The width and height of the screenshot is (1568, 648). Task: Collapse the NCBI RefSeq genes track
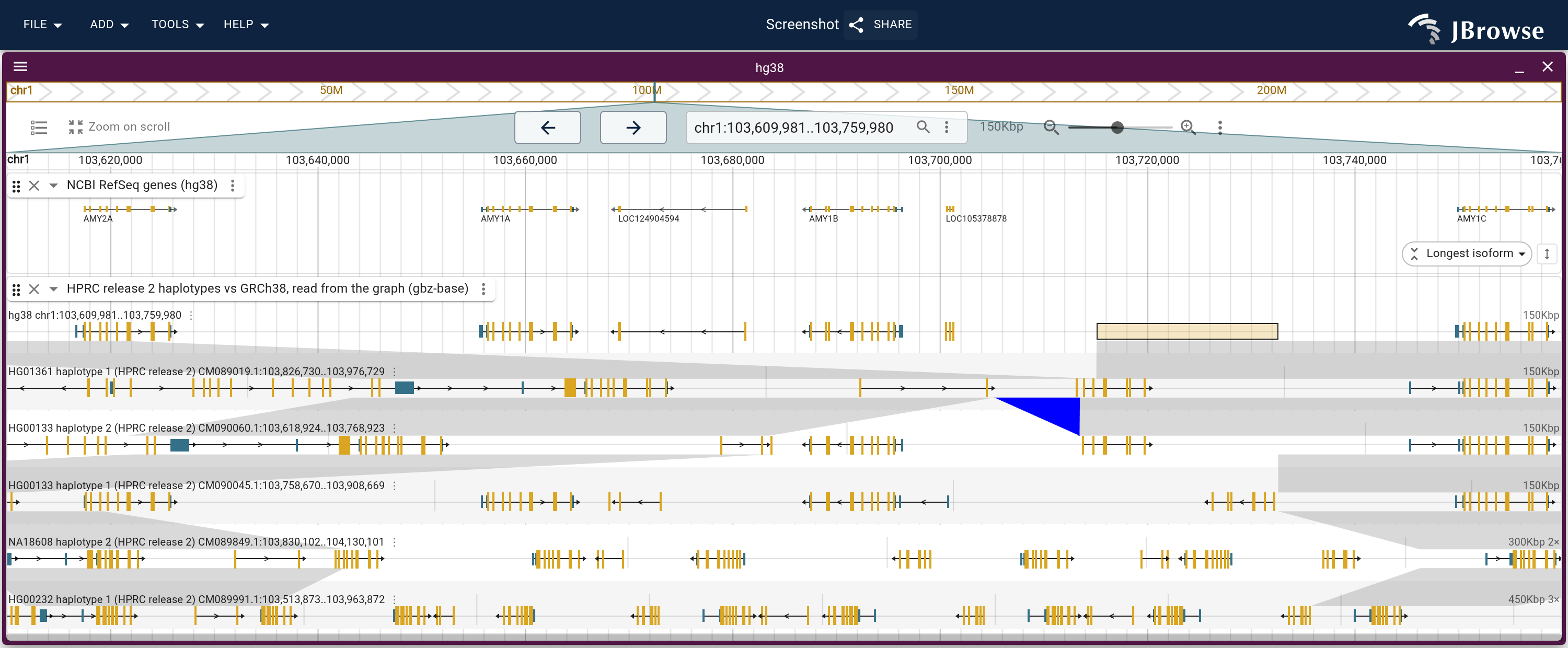pos(53,186)
